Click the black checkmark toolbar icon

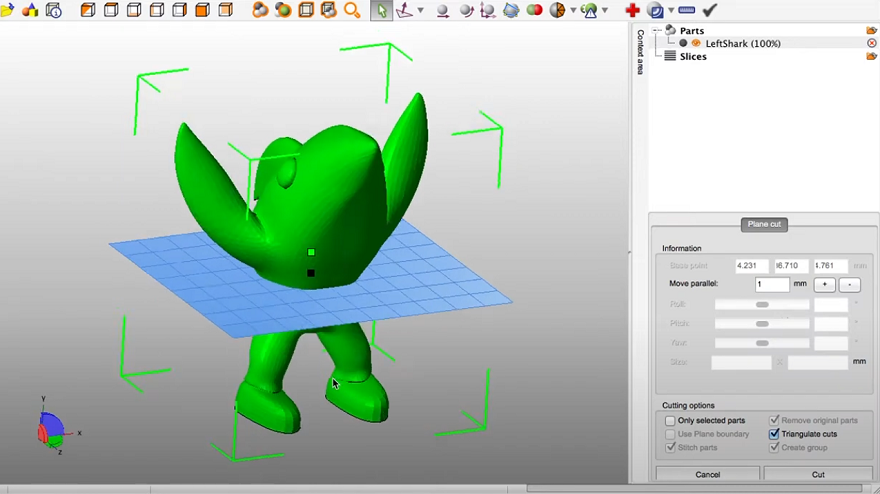point(710,10)
